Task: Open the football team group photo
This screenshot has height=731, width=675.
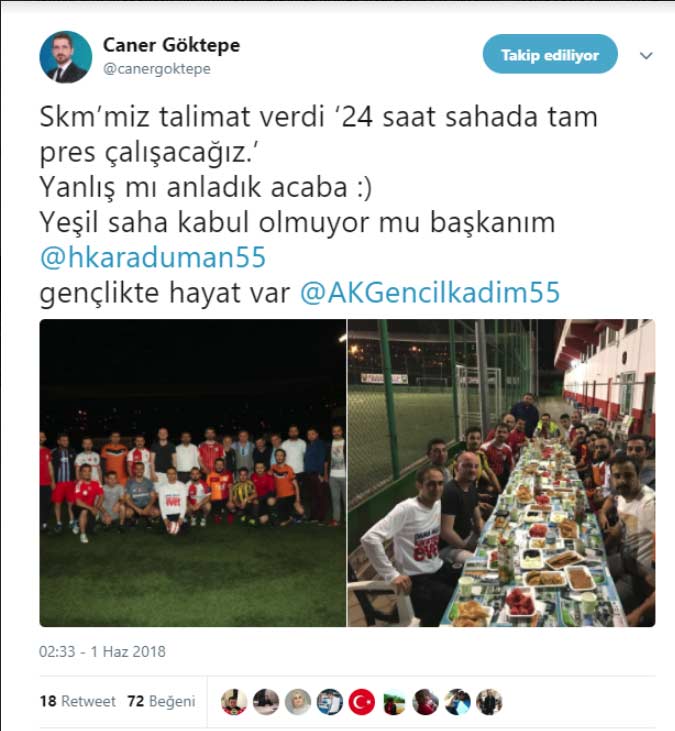Action: tap(193, 473)
